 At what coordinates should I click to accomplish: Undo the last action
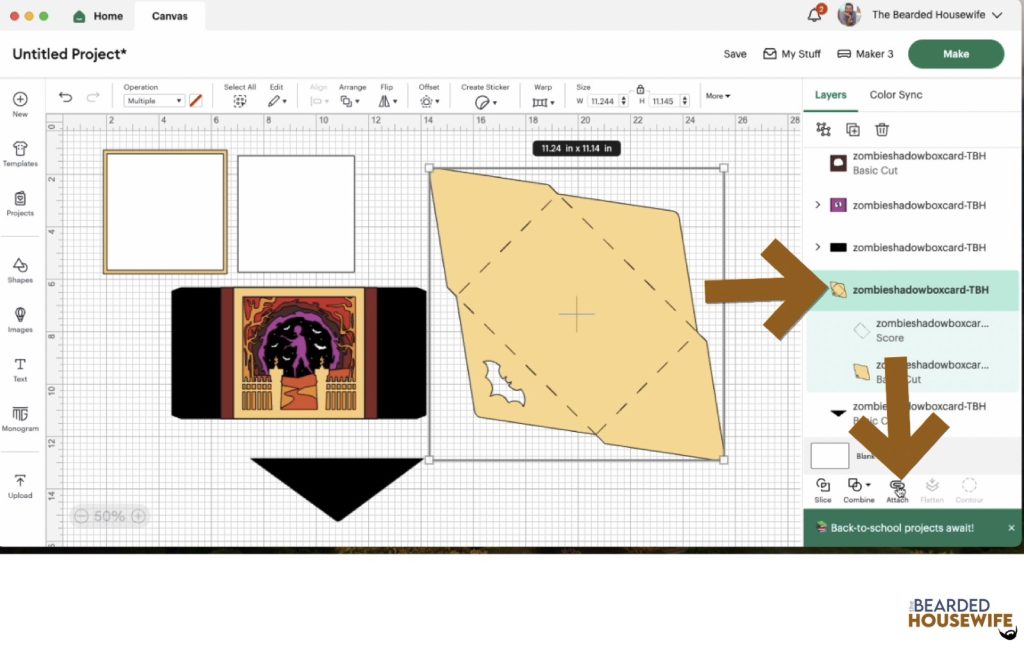tap(66, 98)
